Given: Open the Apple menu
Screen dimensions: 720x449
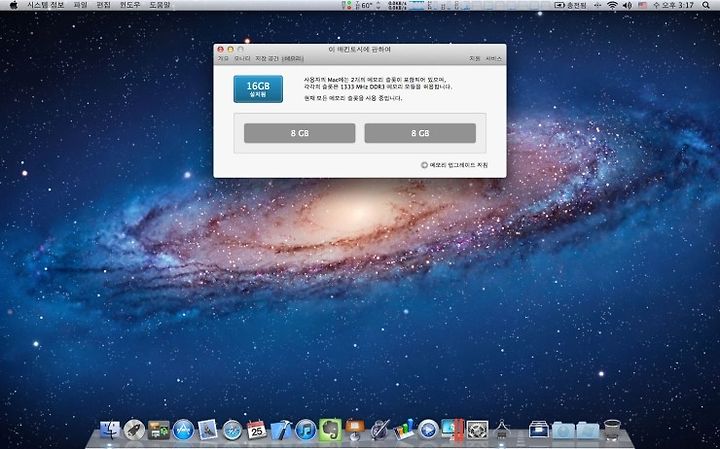Looking at the screenshot, I should [13, 5].
